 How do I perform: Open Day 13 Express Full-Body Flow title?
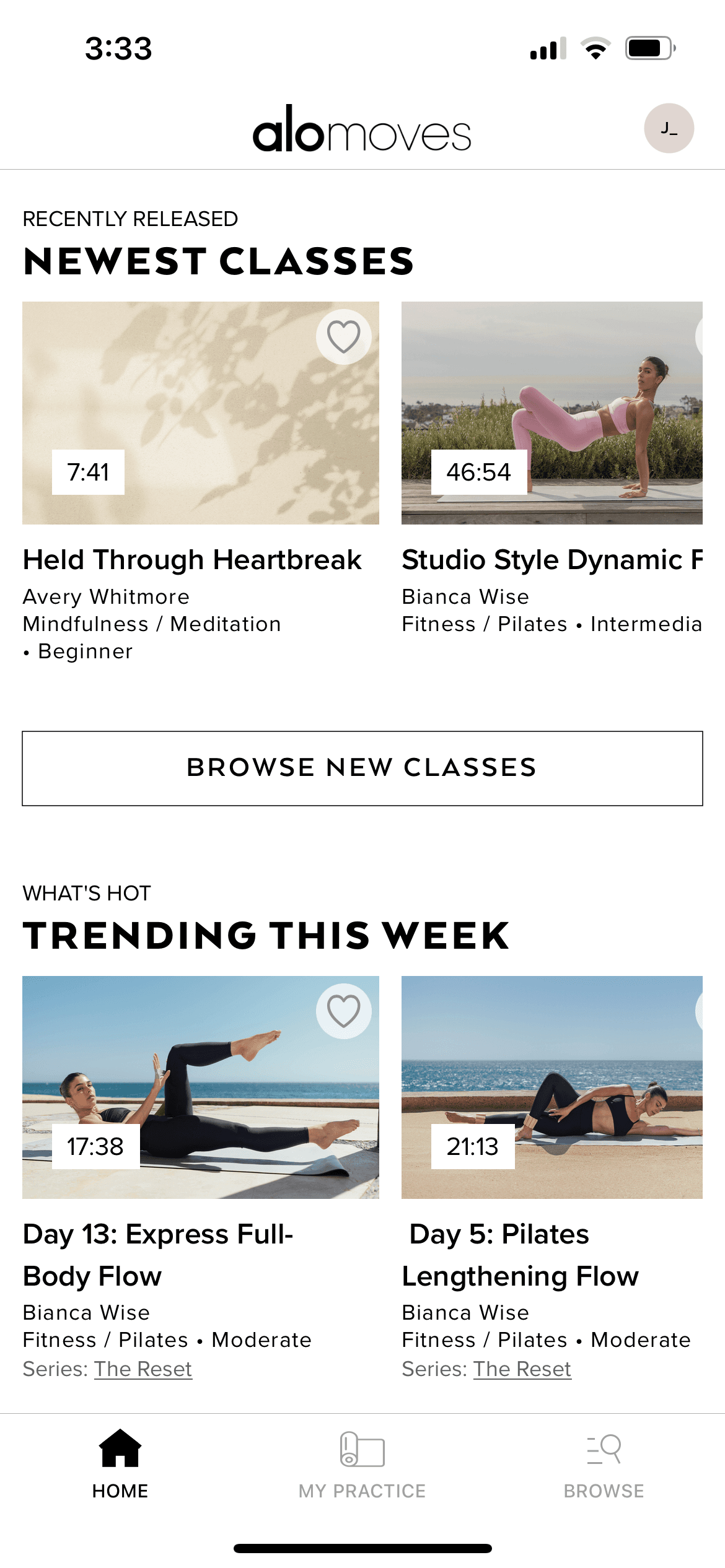[x=158, y=1255]
